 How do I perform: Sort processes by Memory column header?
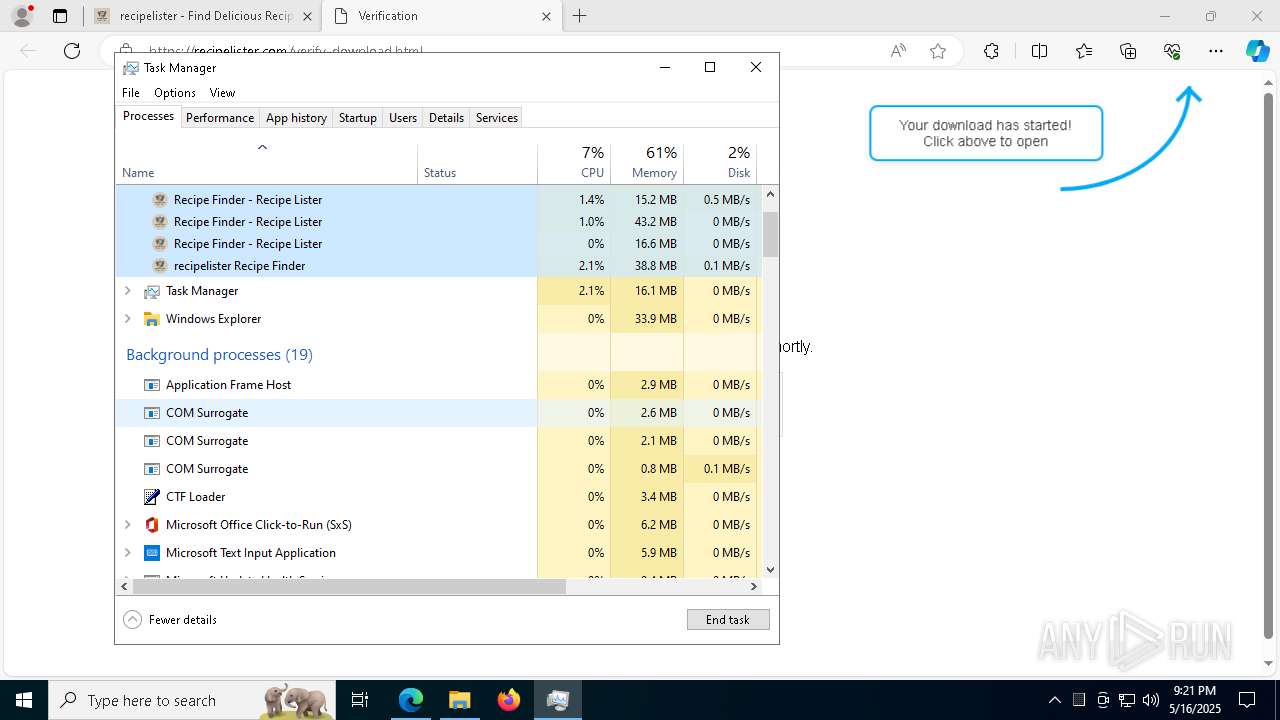pos(647,163)
